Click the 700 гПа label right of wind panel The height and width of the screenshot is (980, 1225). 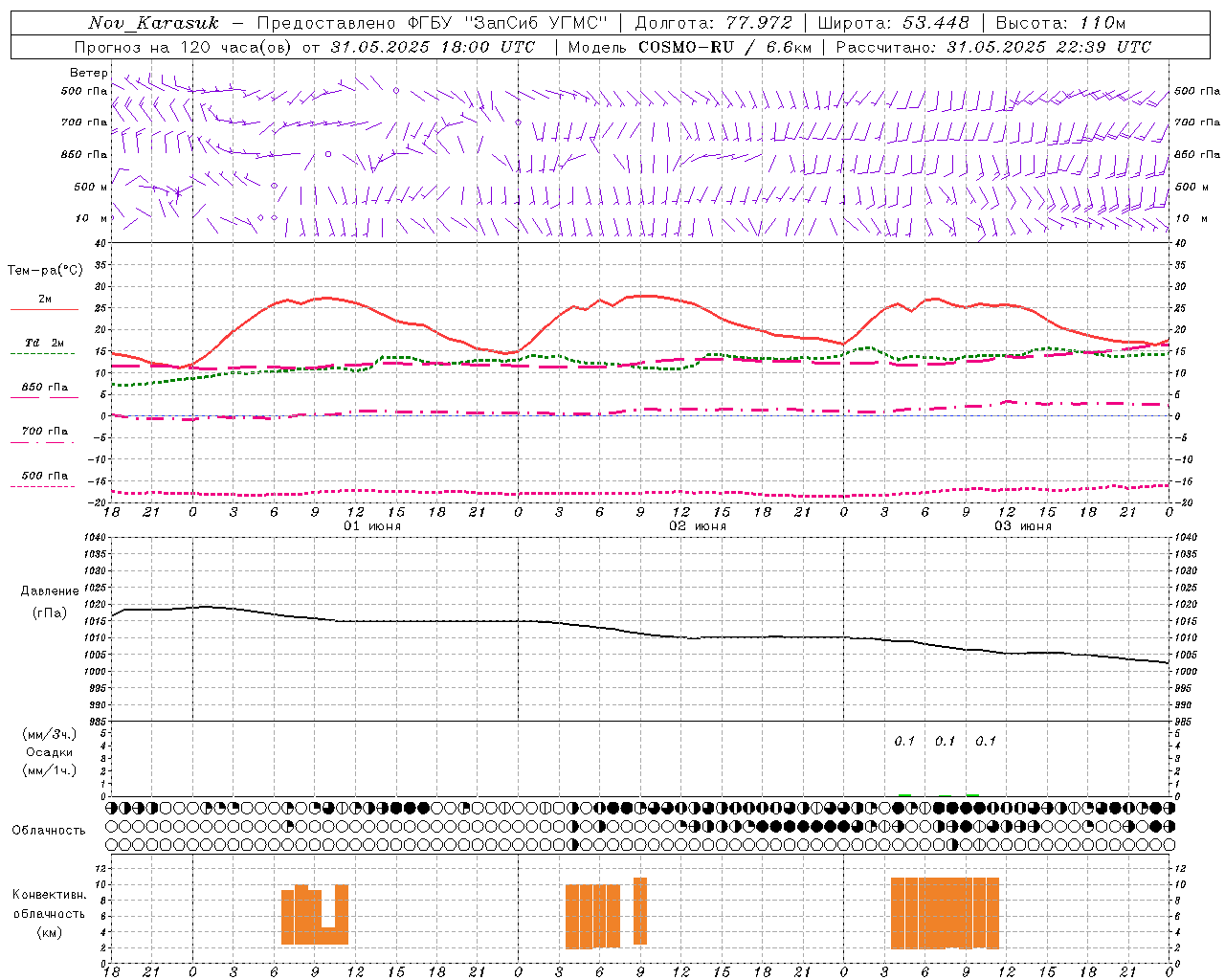click(x=1197, y=122)
